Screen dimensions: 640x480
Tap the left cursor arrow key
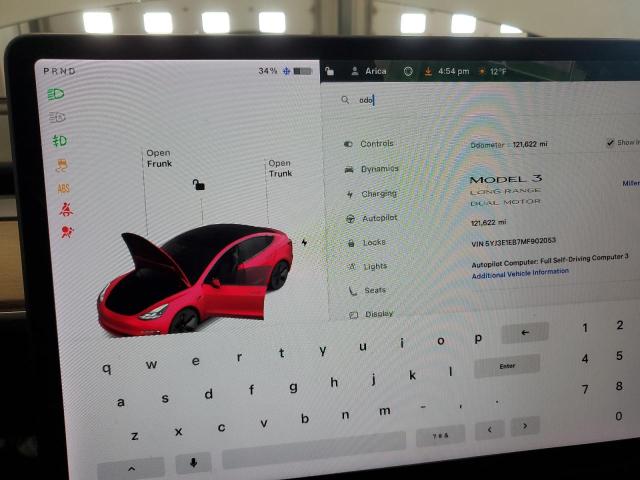pyautogui.click(x=489, y=429)
